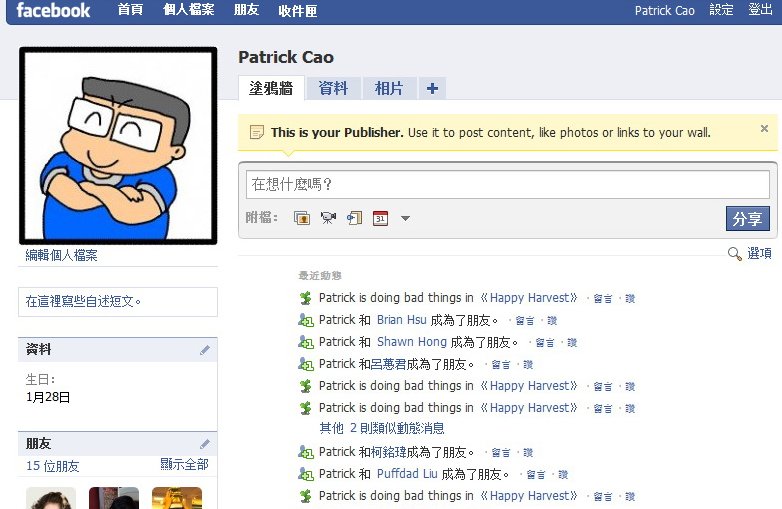Click Patrick Cao in the top bar
Viewport: 782px width, 509px height.
[x=664, y=10]
